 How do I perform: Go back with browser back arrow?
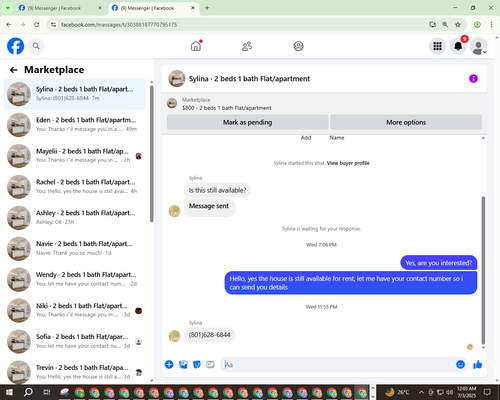9,24
